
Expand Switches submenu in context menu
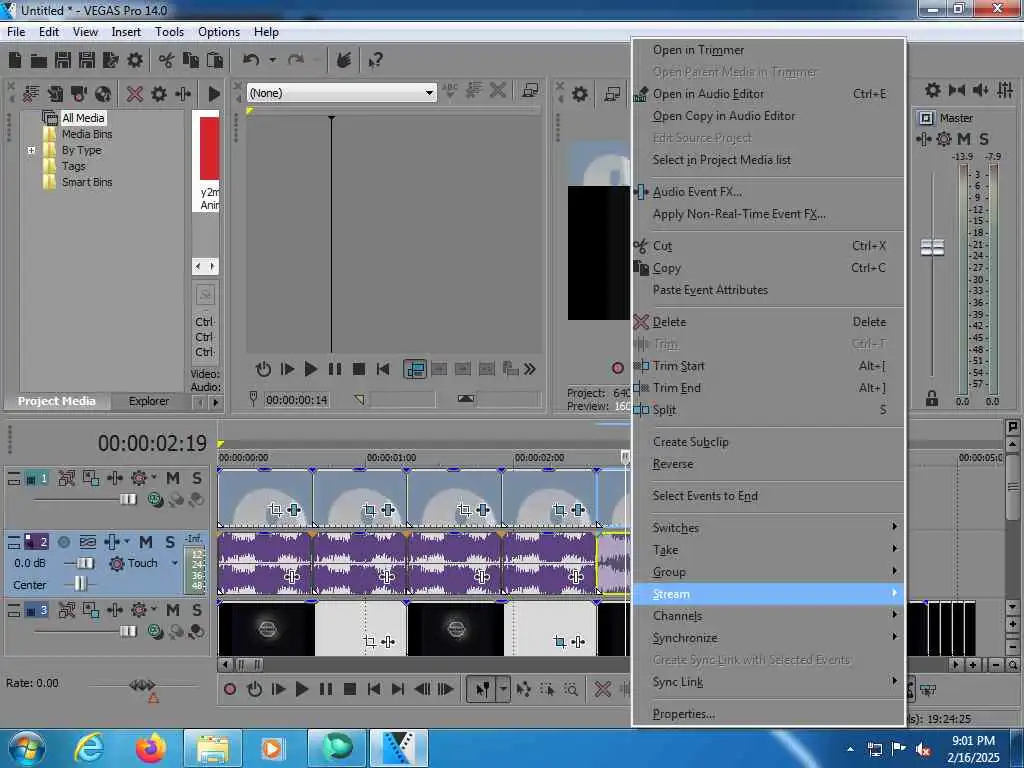[x=769, y=528]
